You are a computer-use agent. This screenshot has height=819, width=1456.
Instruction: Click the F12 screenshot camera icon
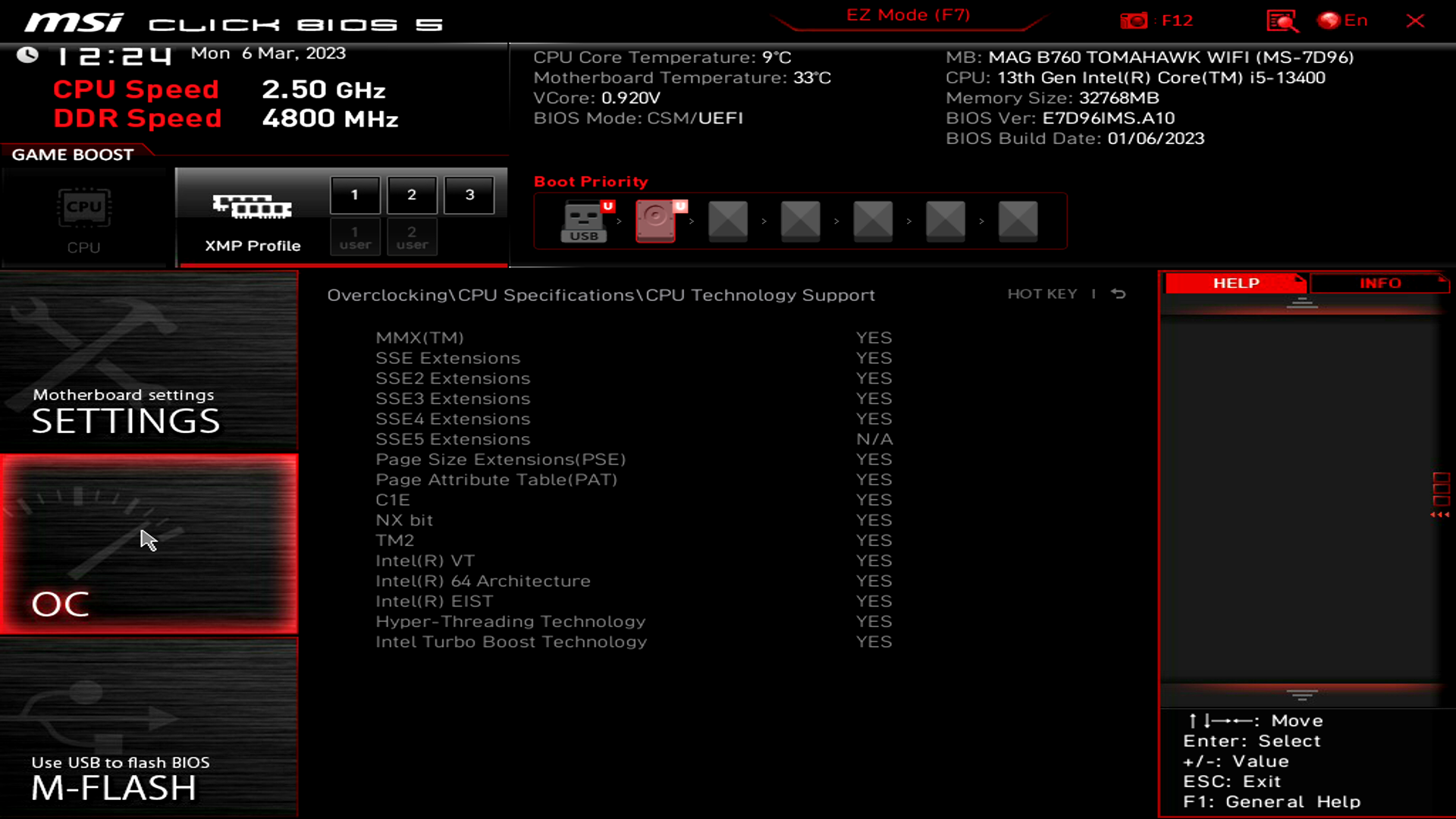[1134, 20]
